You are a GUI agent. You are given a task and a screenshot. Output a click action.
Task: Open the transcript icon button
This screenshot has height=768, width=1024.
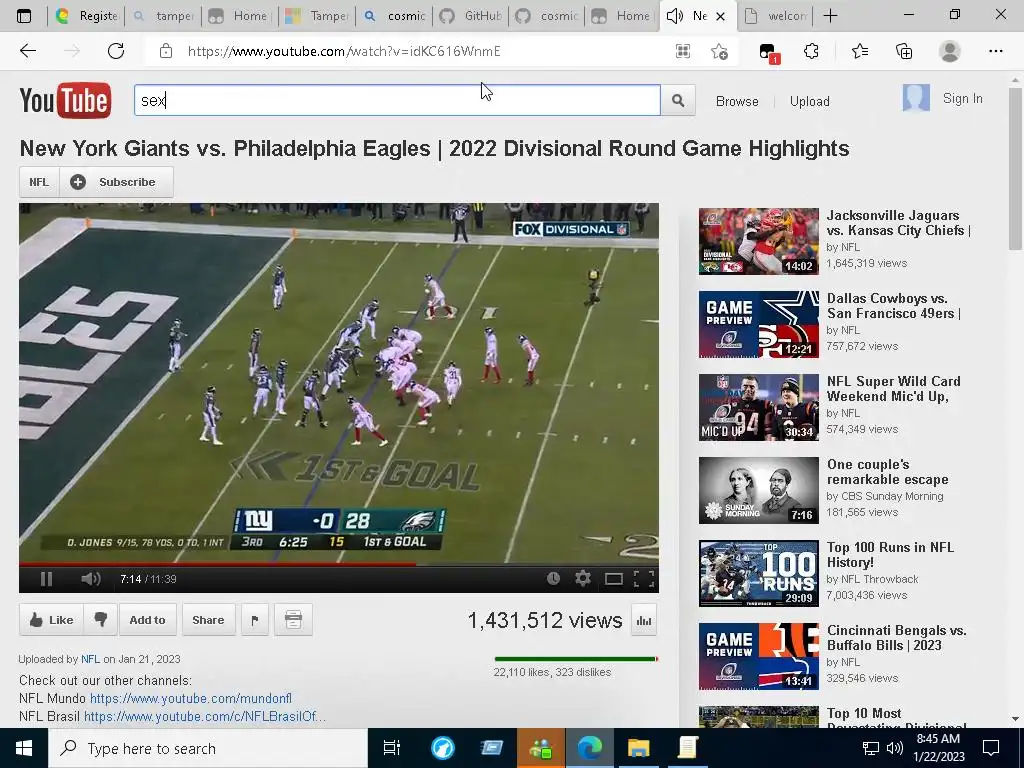point(293,619)
